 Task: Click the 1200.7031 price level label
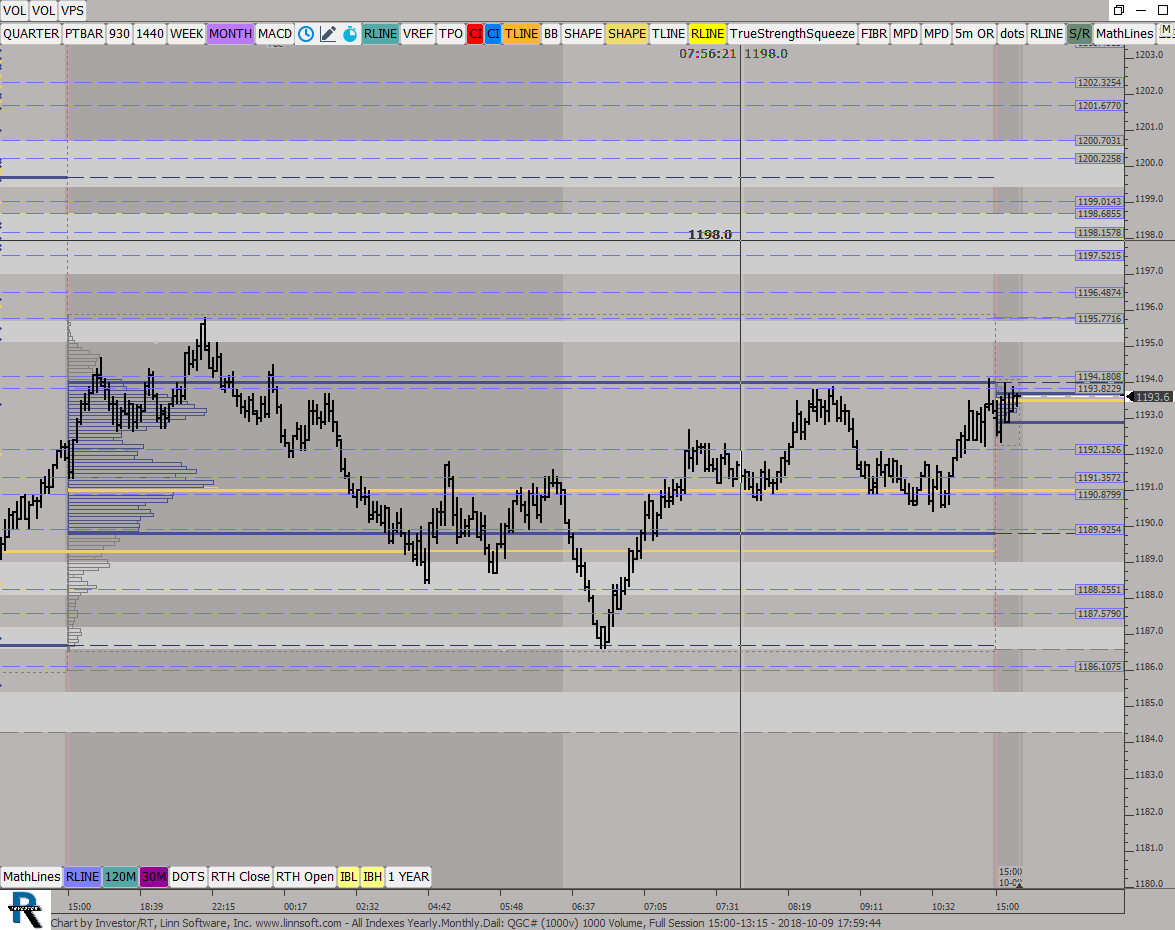coord(1099,141)
